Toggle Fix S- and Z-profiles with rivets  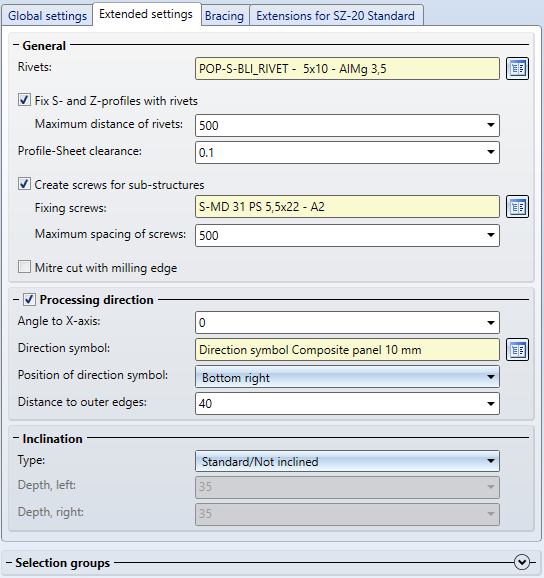pyautogui.click(x=24, y=100)
